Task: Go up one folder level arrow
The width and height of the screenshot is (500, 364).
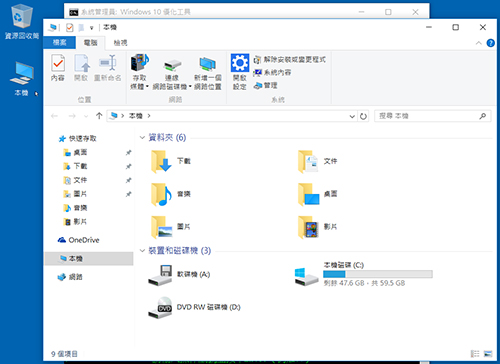Action: pyautogui.click(x=99, y=116)
